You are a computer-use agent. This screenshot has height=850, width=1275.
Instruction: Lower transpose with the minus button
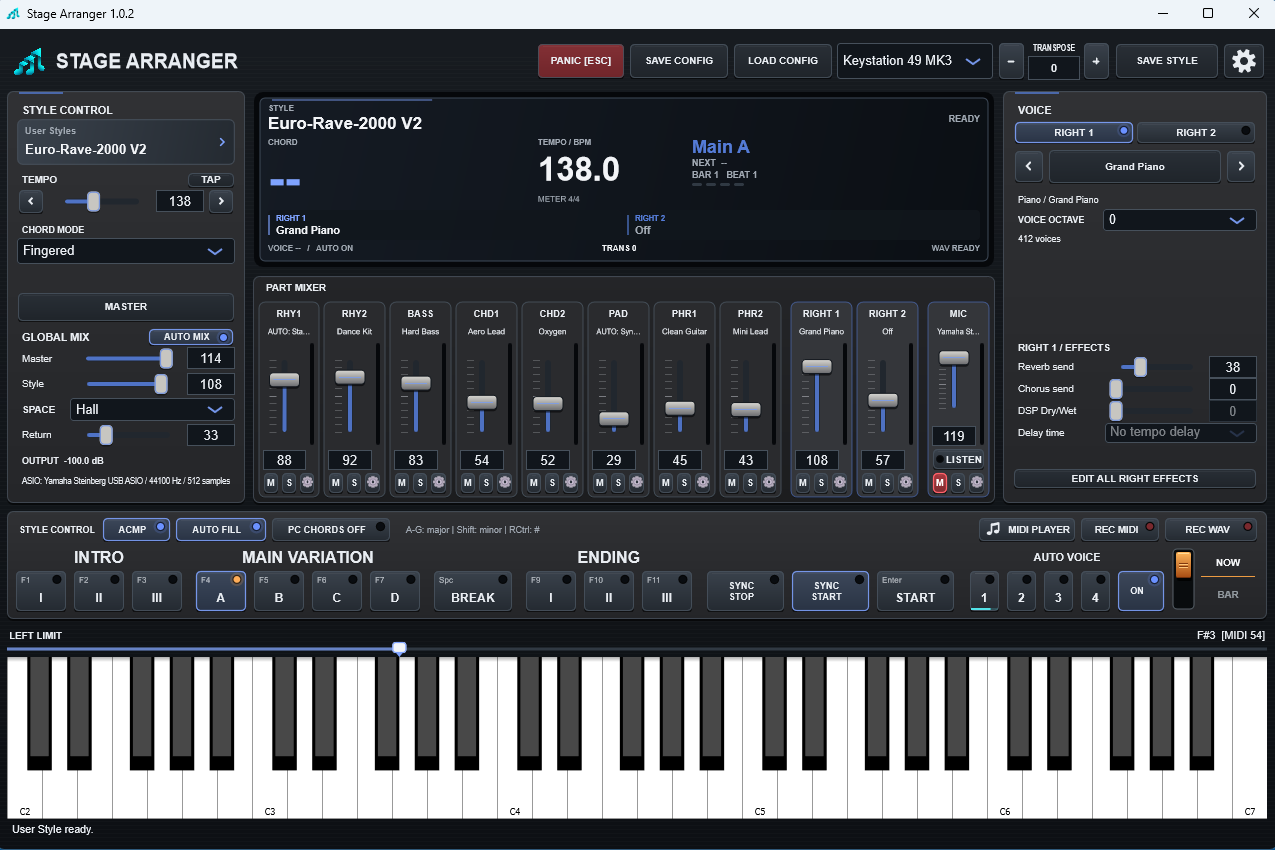[x=1011, y=61]
